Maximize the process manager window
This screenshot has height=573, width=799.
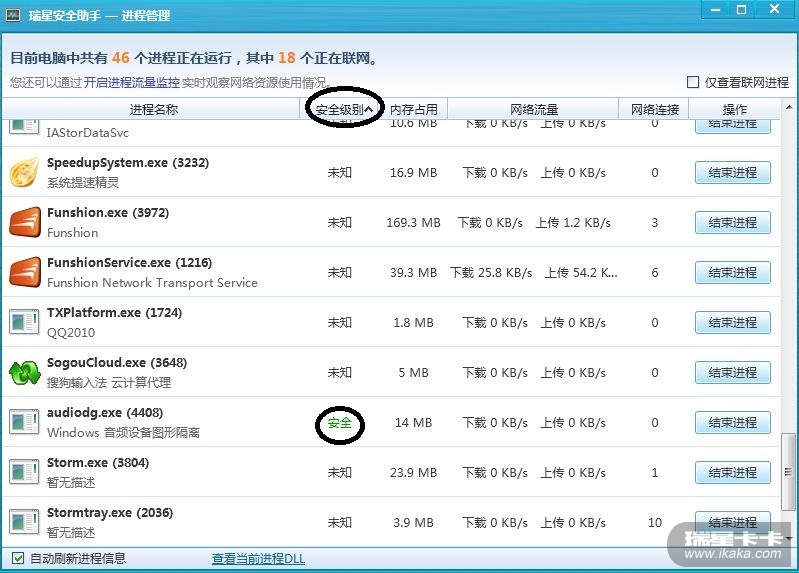click(742, 10)
